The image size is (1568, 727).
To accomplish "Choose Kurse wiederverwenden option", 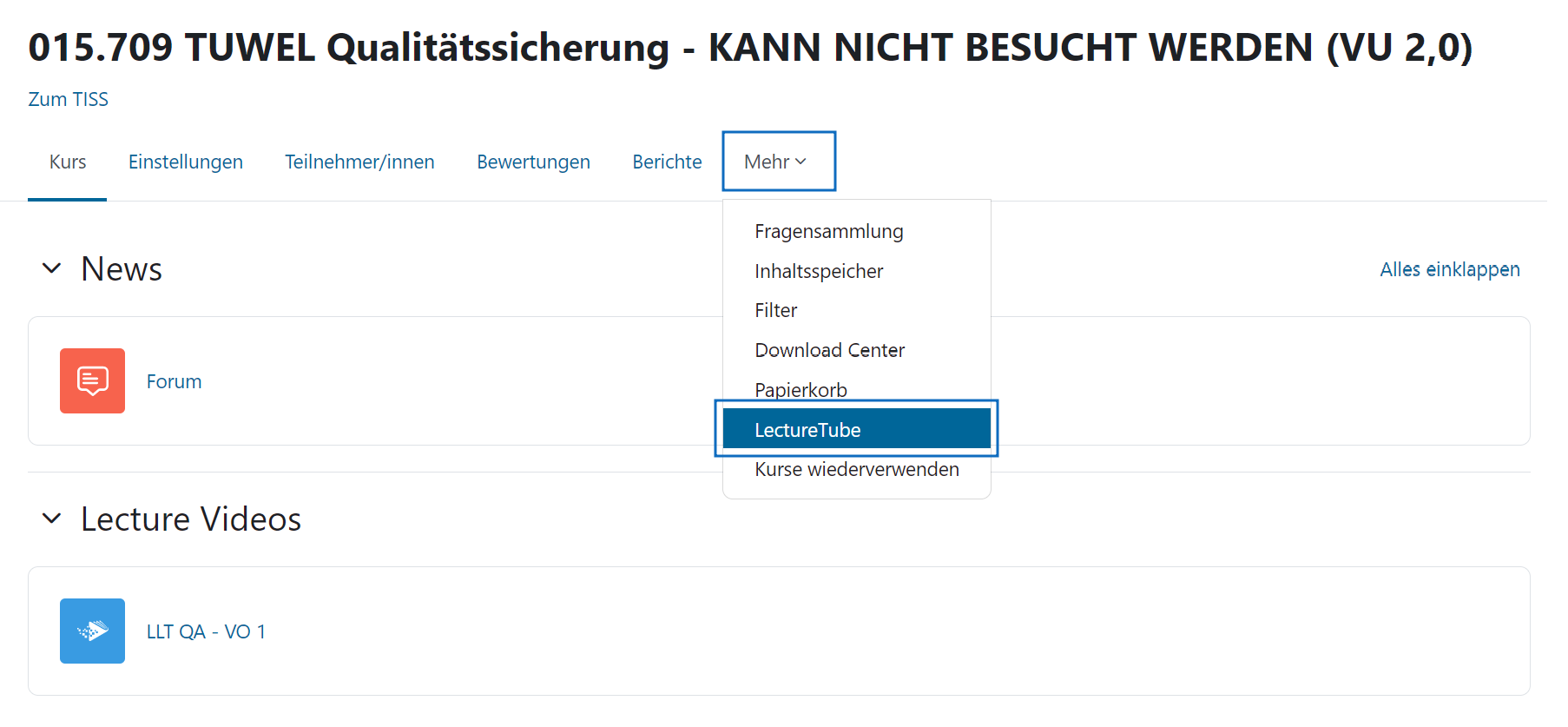I will coord(856,469).
